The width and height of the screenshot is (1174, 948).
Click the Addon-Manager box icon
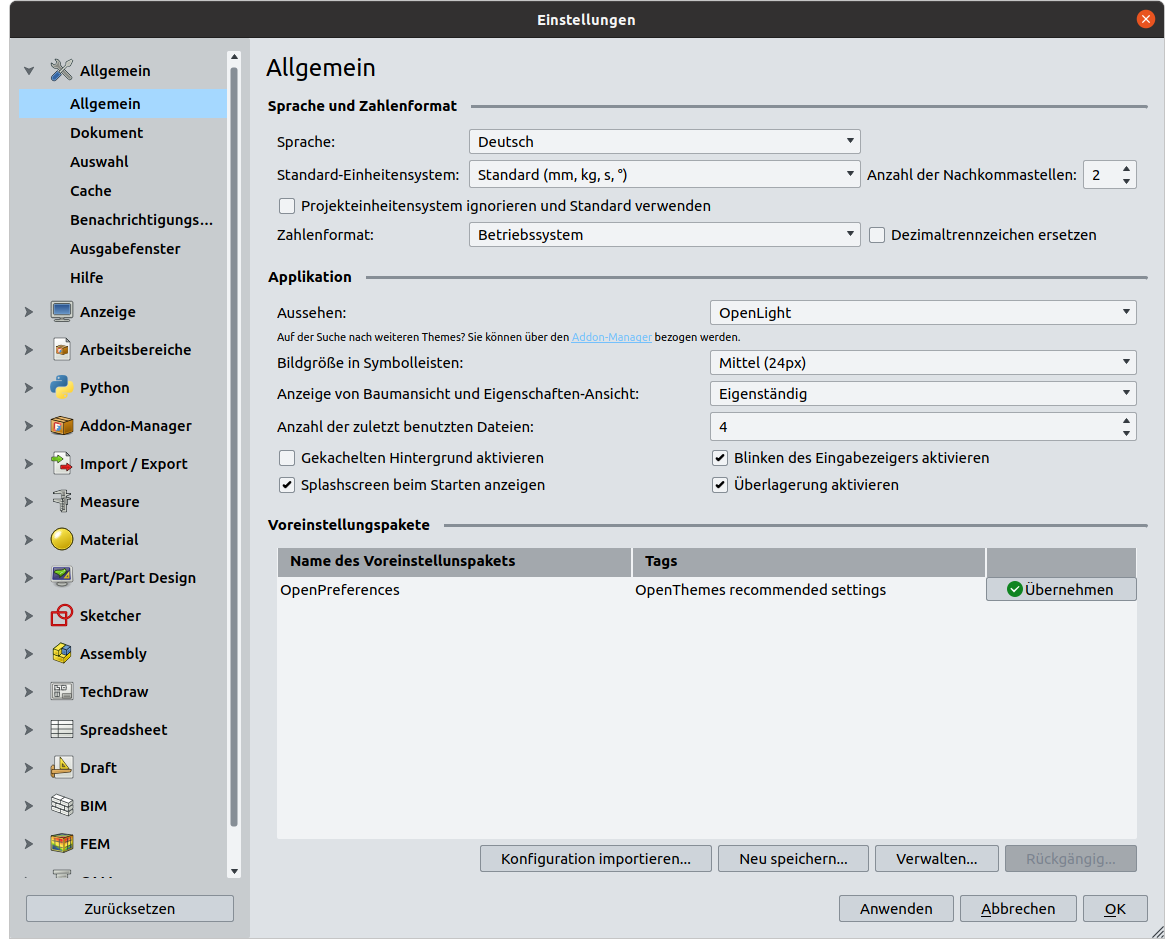click(62, 426)
